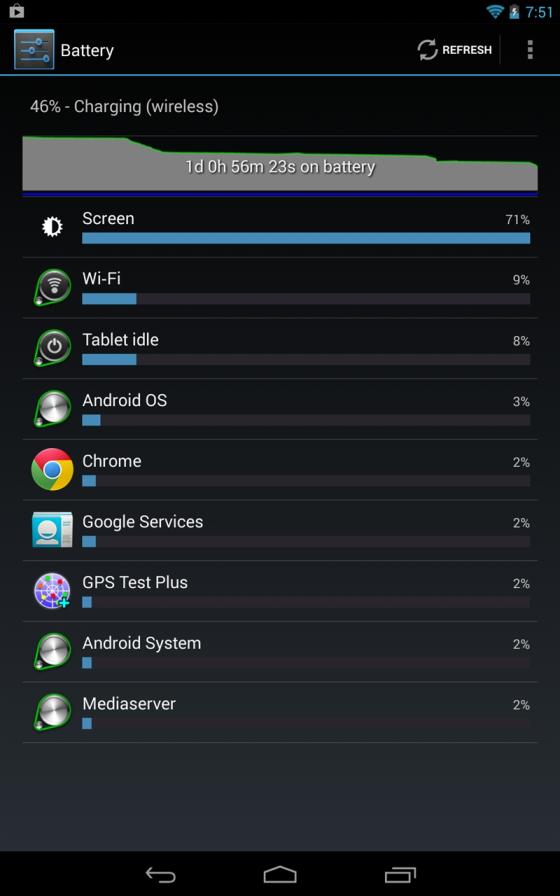Tap the Home navigation button
This screenshot has width=560, height=896.
pyautogui.click(x=280, y=874)
